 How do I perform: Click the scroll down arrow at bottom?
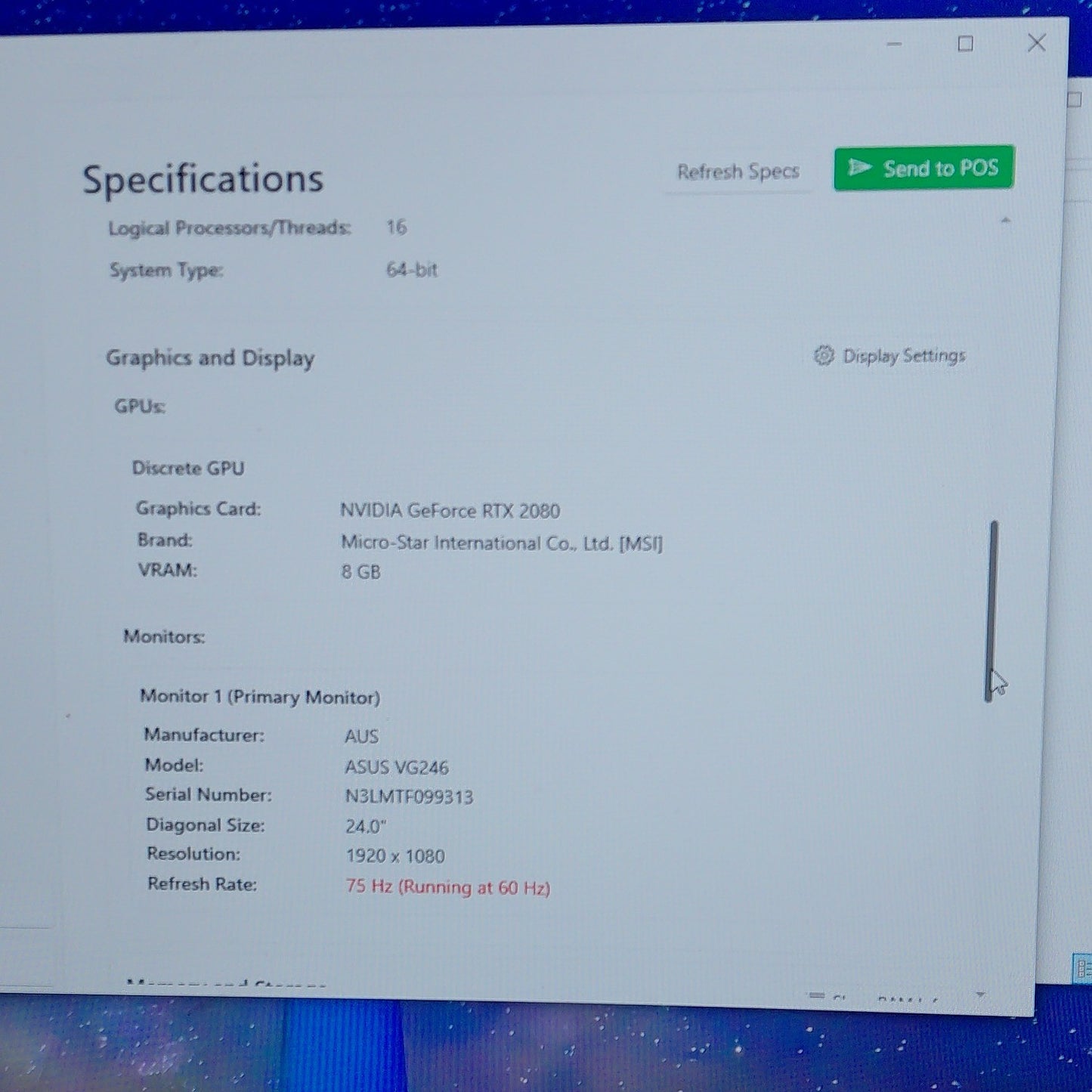click(980, 995)
